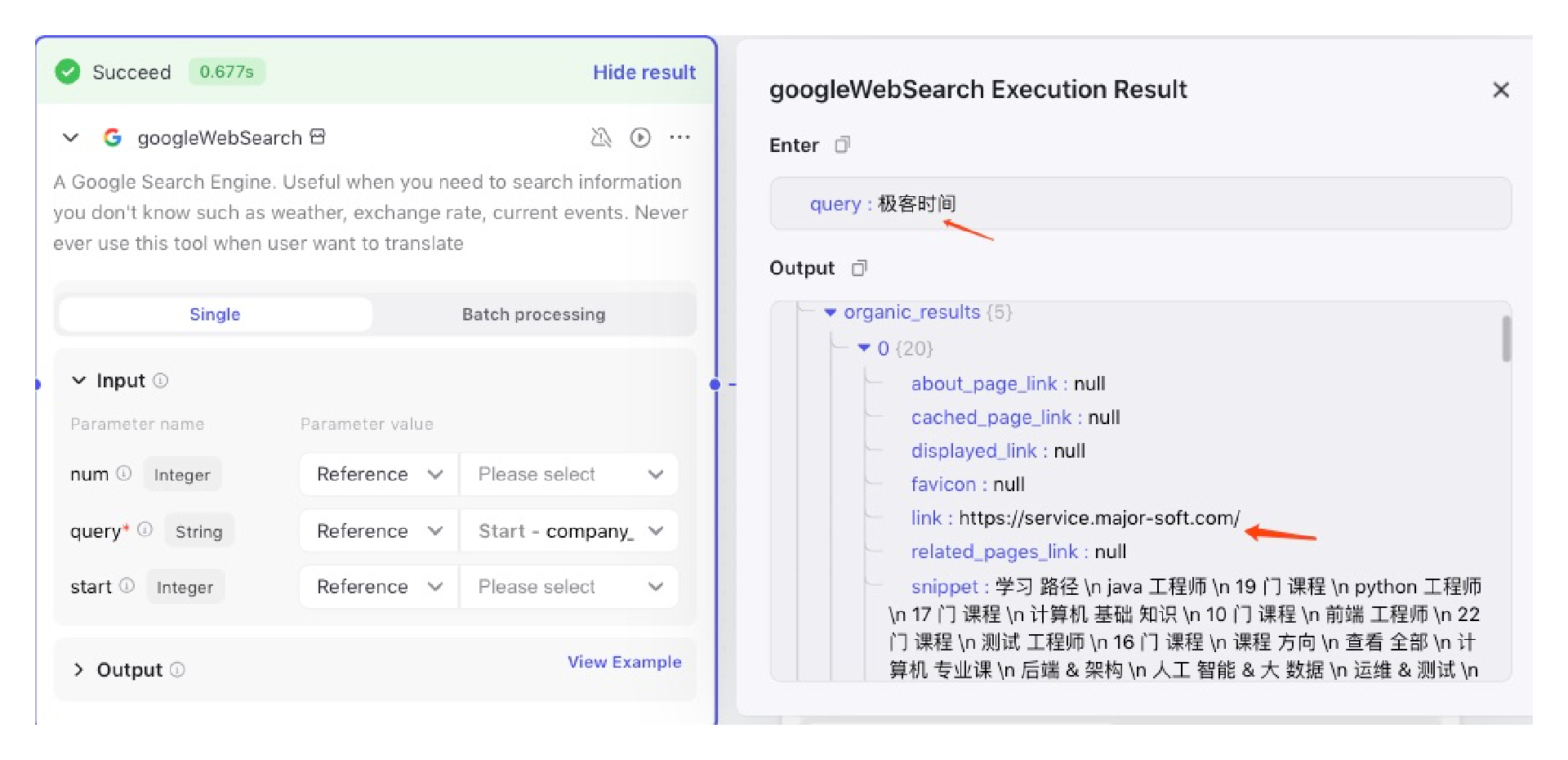Open the Please select dropdown for start
Viewport: 1568px width, 760px height.
(x=569, y=587)
